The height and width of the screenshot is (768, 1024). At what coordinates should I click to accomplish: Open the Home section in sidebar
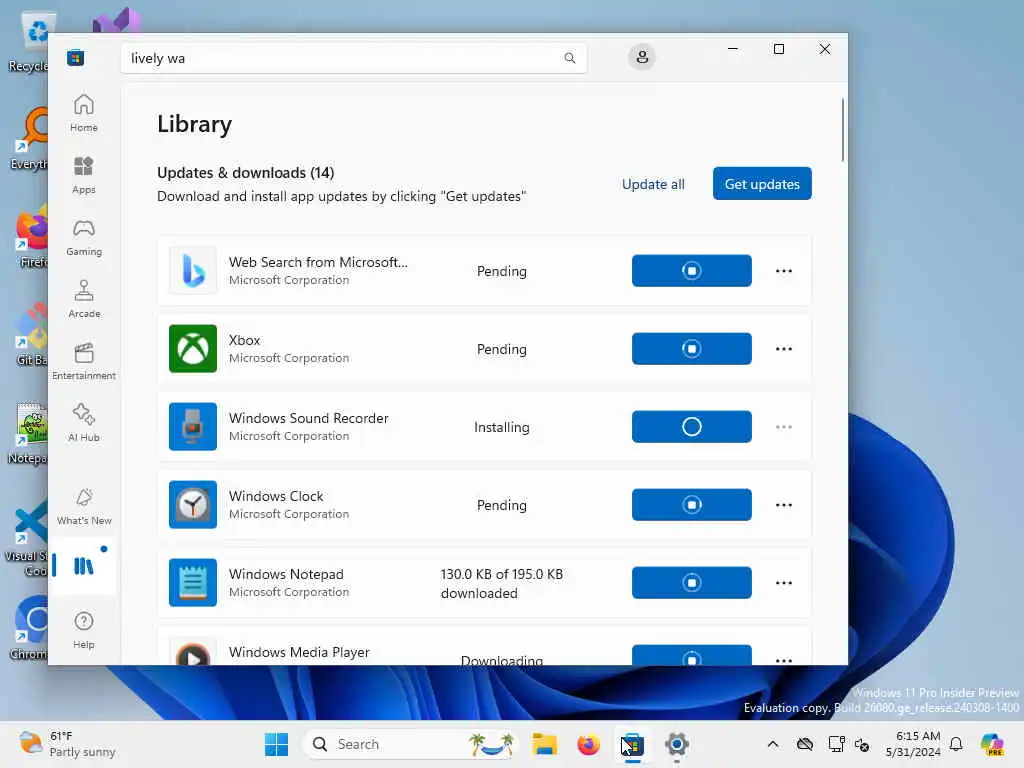point(84,113)
